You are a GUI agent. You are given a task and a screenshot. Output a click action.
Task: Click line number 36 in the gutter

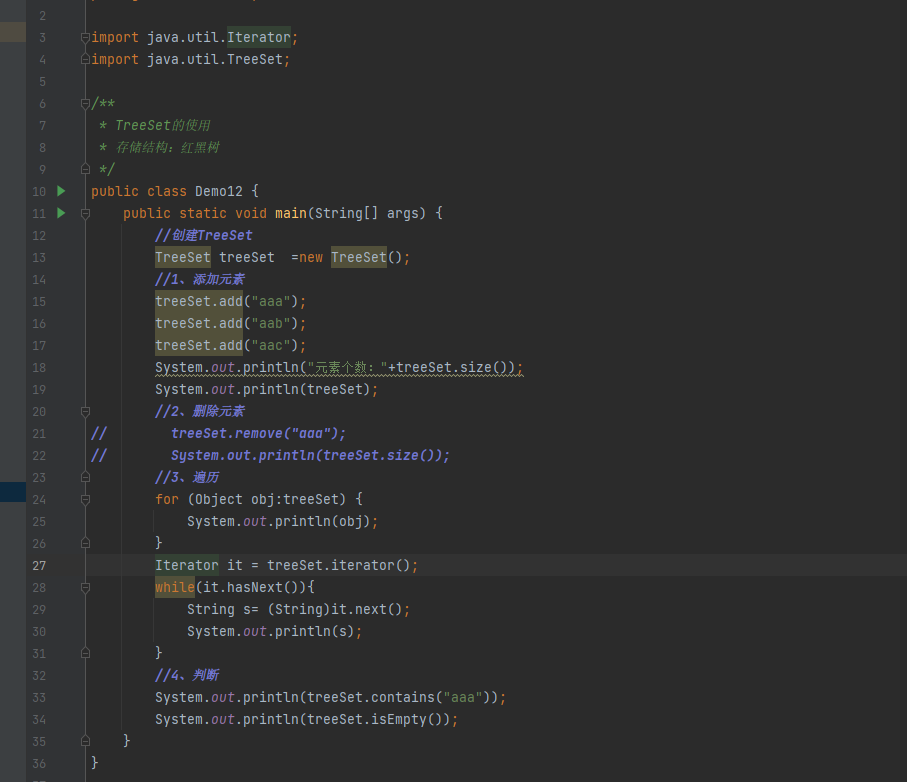click(x=39, y=763)
